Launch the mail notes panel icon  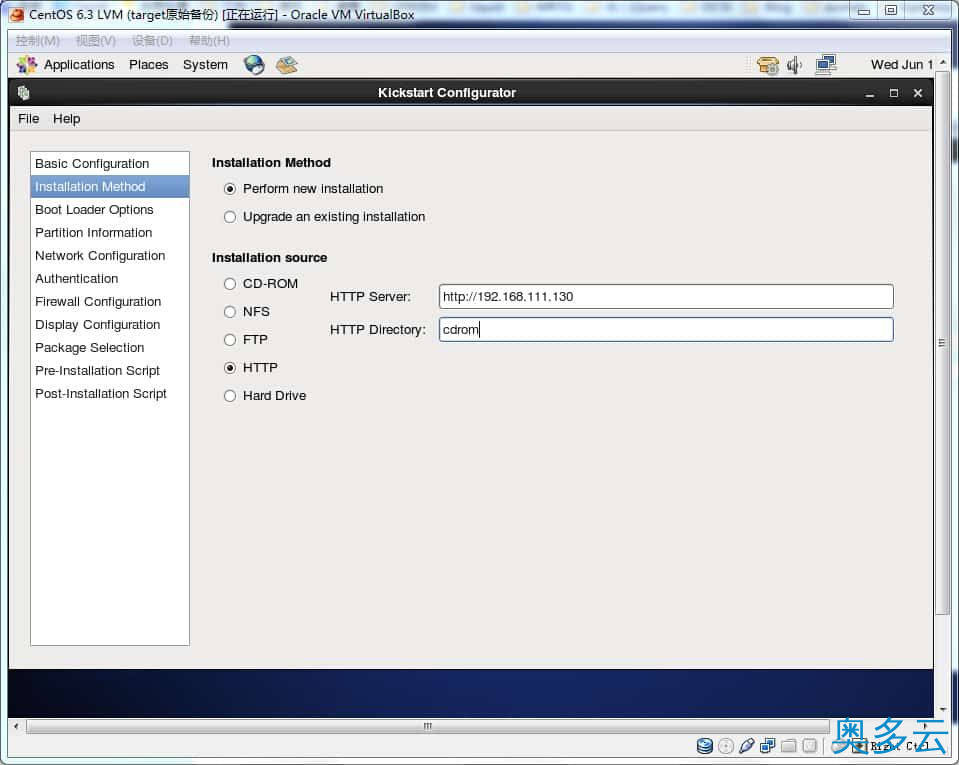(x=286, y=65)
